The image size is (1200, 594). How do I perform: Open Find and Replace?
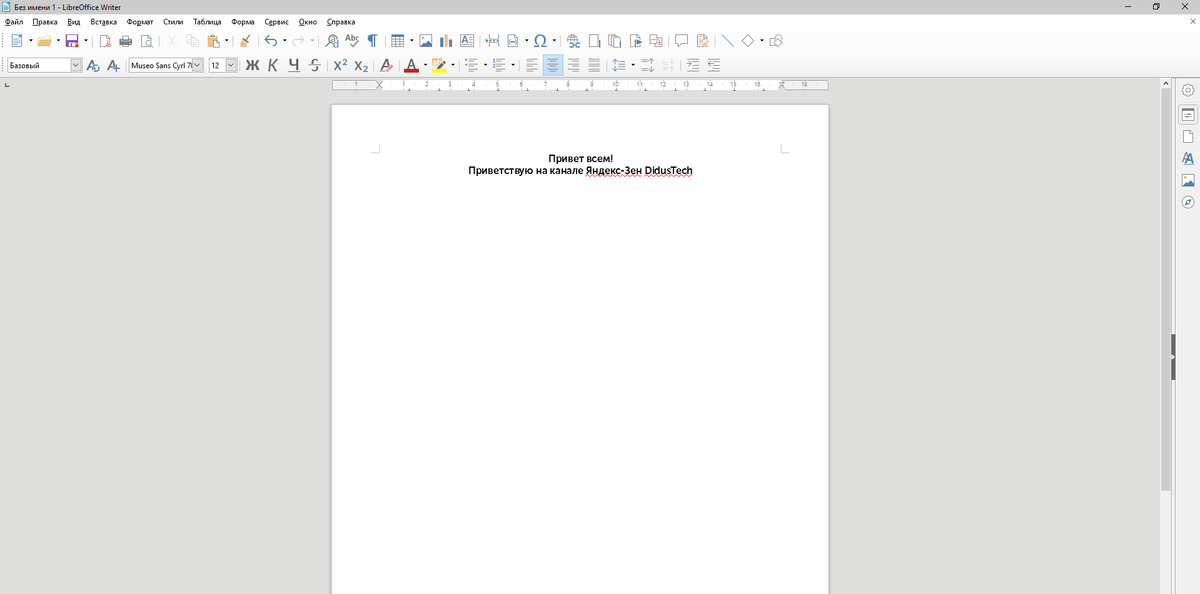pos(333,41)
